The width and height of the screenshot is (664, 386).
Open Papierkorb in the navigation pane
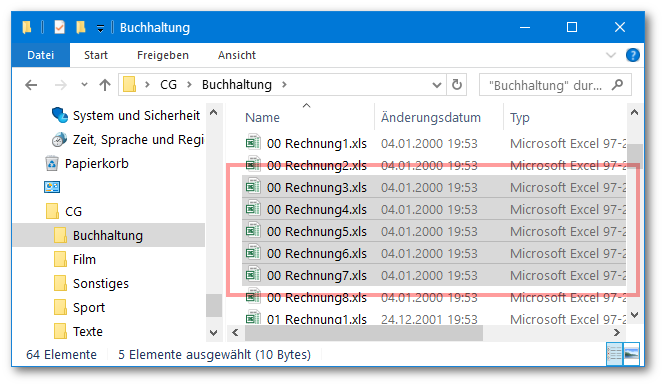pyautogui.click(x=97, y=163)
